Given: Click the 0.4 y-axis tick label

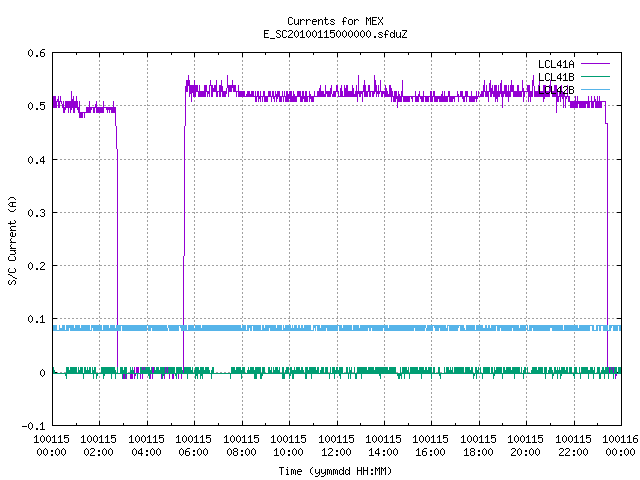Looking at the screenshot, I should (36, 160).
